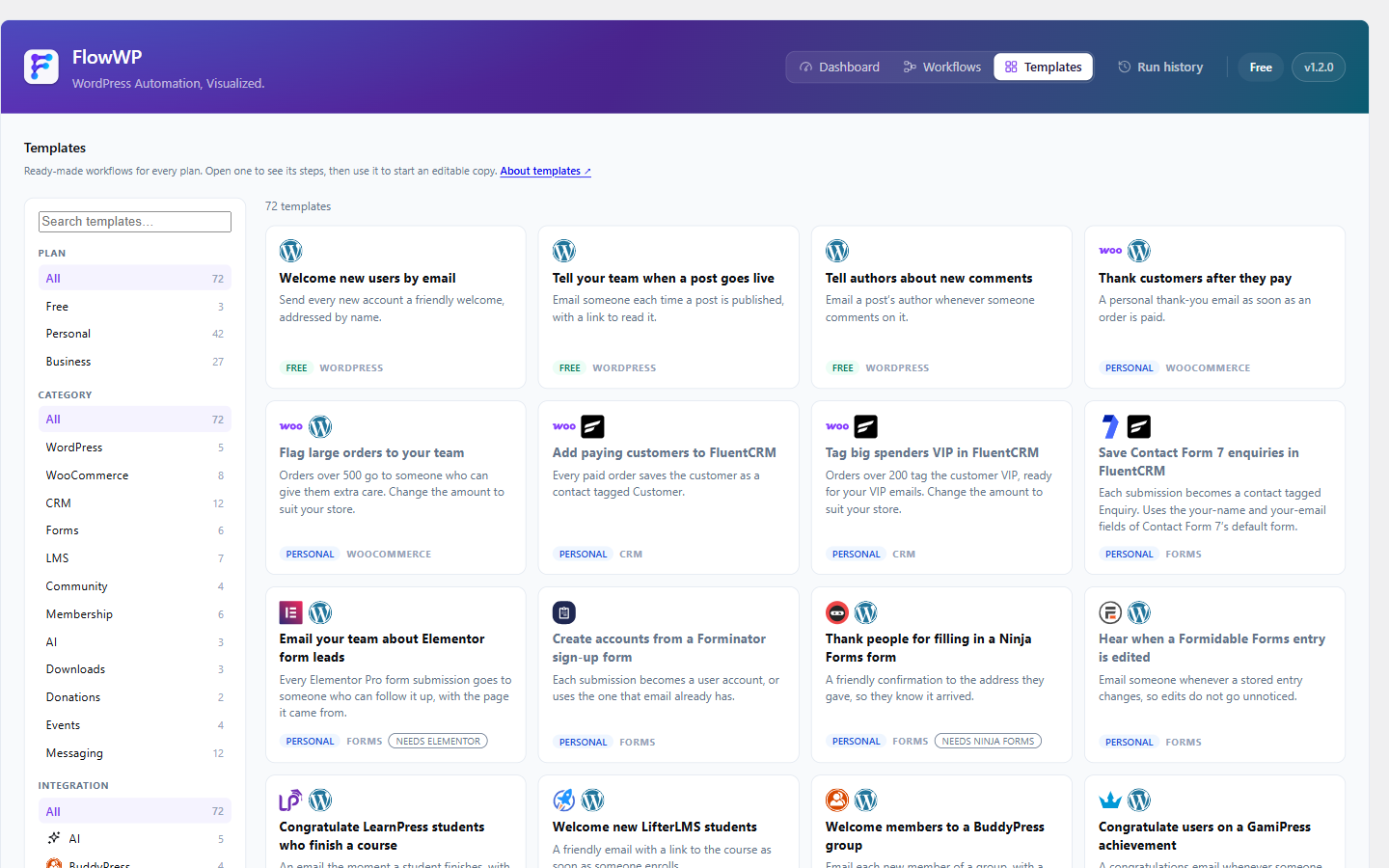Viewport: 1389px width, 868px height.
Task: Filter plan by Personal
Action: coord(135,334)
